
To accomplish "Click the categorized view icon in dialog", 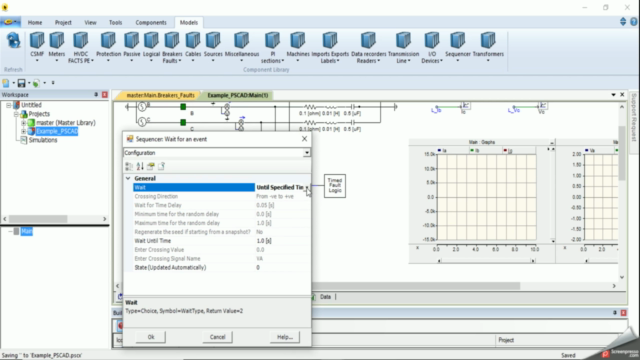I will pyautogui.click(x=129, y=166).
